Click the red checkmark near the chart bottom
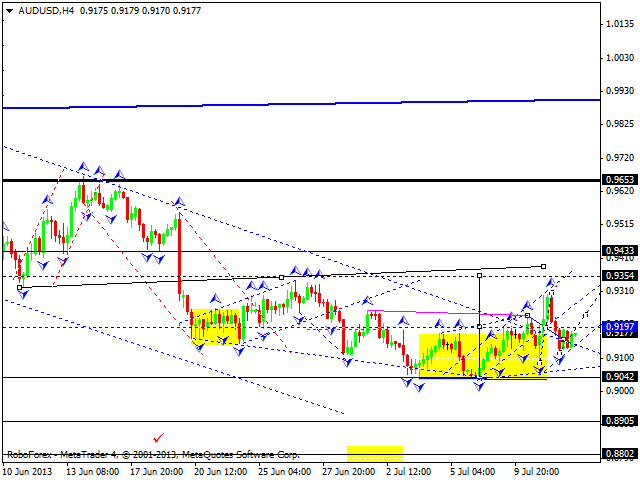The height and width of the screenshot is (480, 640). 158,437
